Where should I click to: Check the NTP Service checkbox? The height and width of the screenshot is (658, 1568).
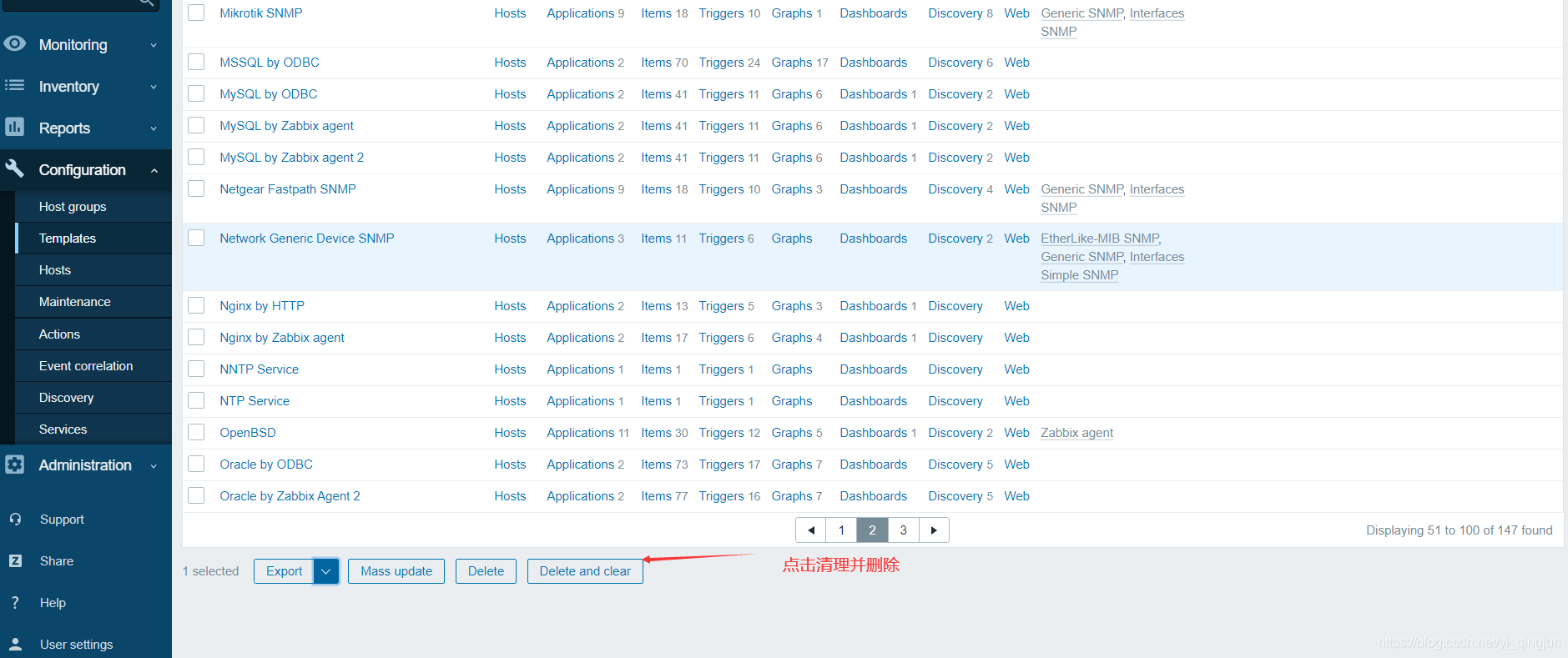[x=196, y=400]
